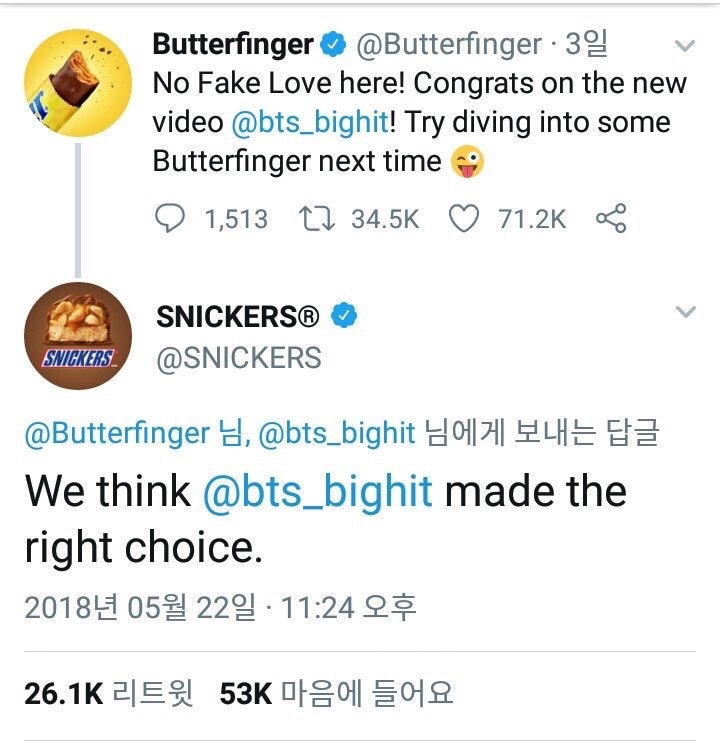Click Butterfinger verified badge
The height and width of the screenshot is (751, 720).
(331, 45)
